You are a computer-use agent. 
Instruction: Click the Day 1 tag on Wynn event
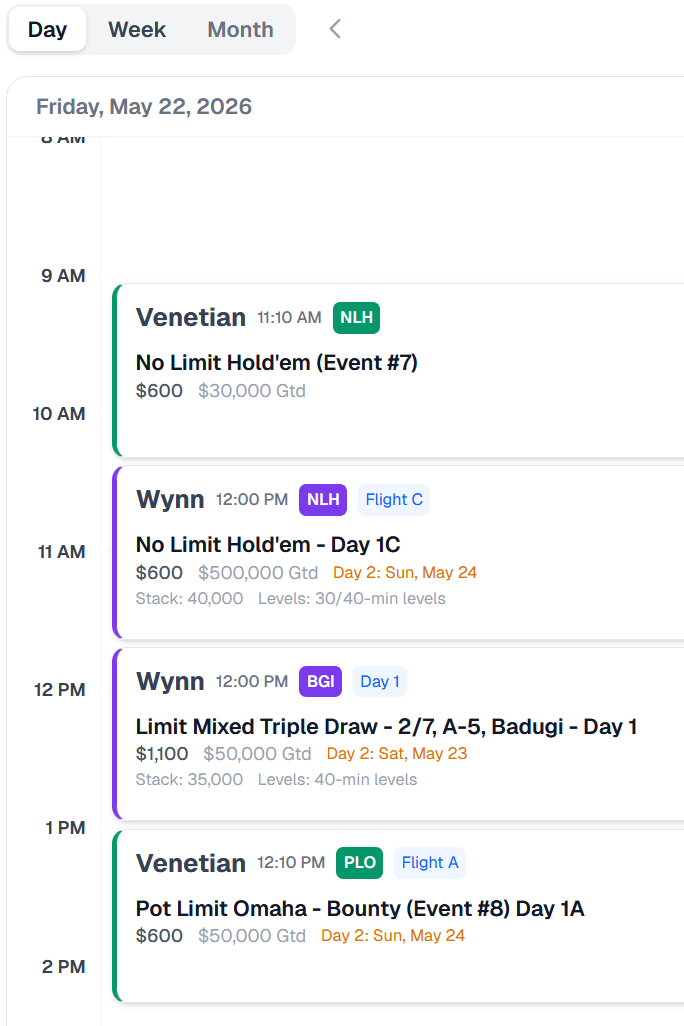tap(380, 682)
